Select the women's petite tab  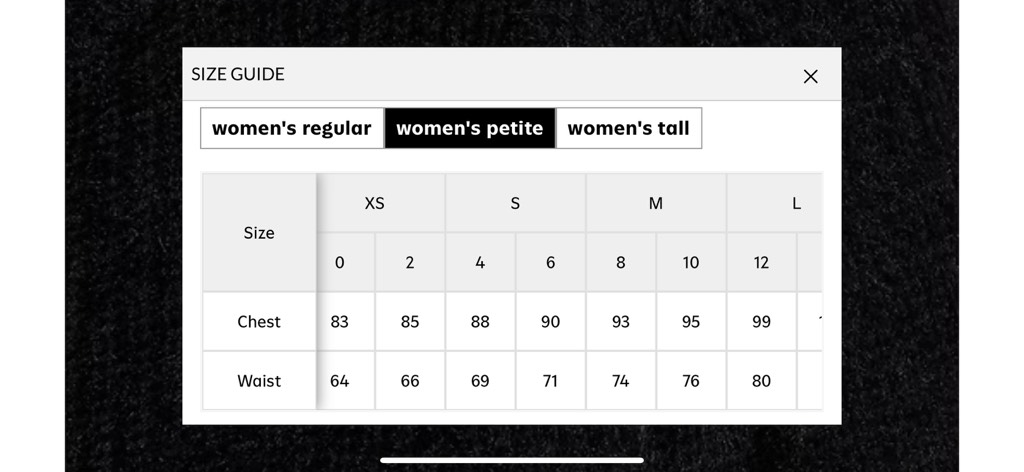[470, 128]
